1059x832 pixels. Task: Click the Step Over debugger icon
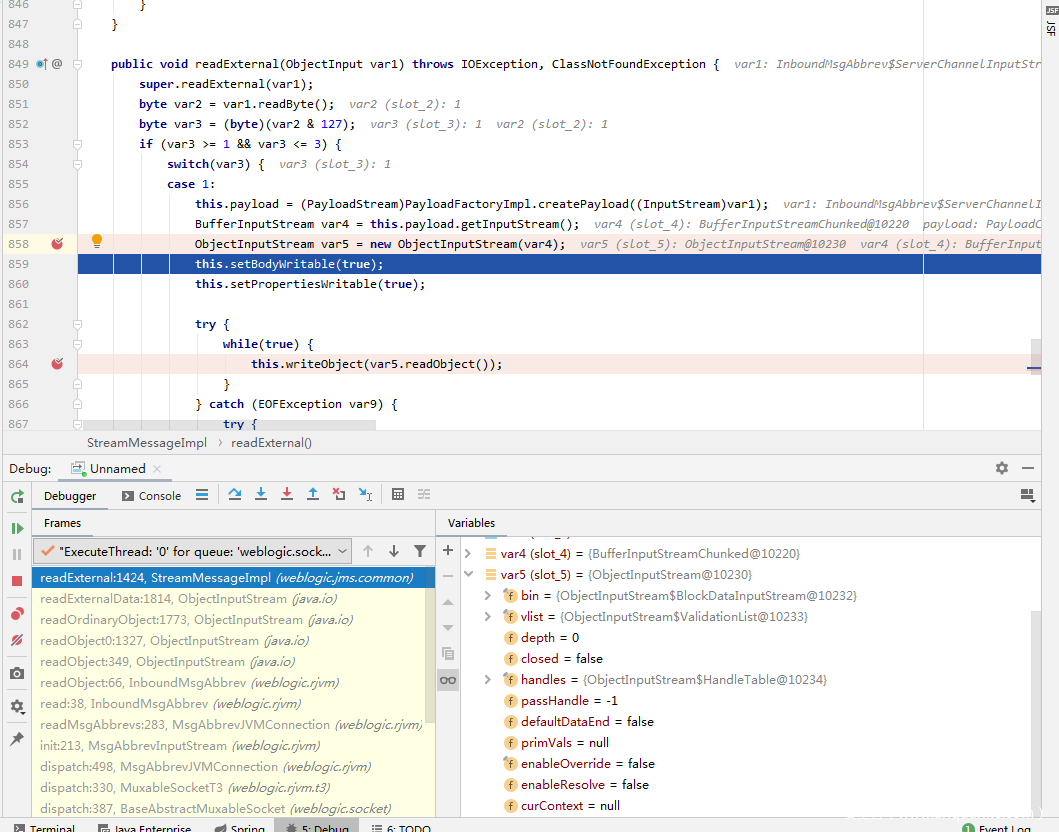[x=235, y=495]
